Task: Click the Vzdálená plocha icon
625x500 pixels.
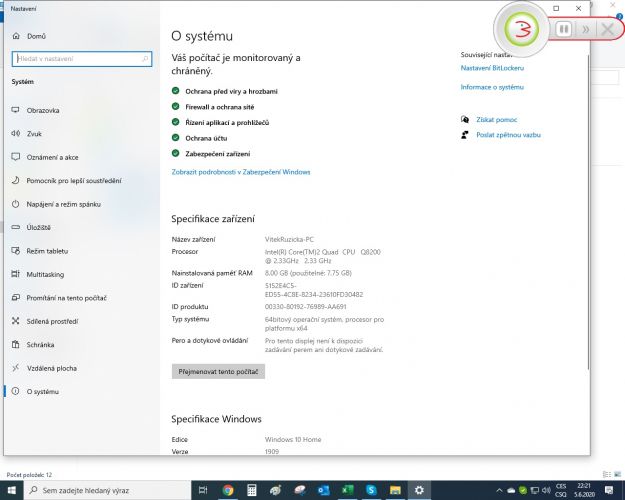Action: click(x=16, y=368)
